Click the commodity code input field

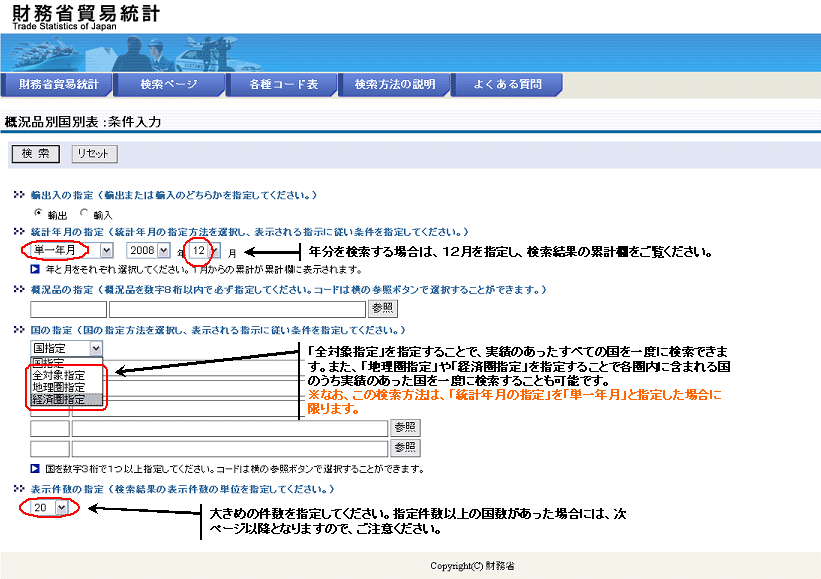[x=60, y=309]
